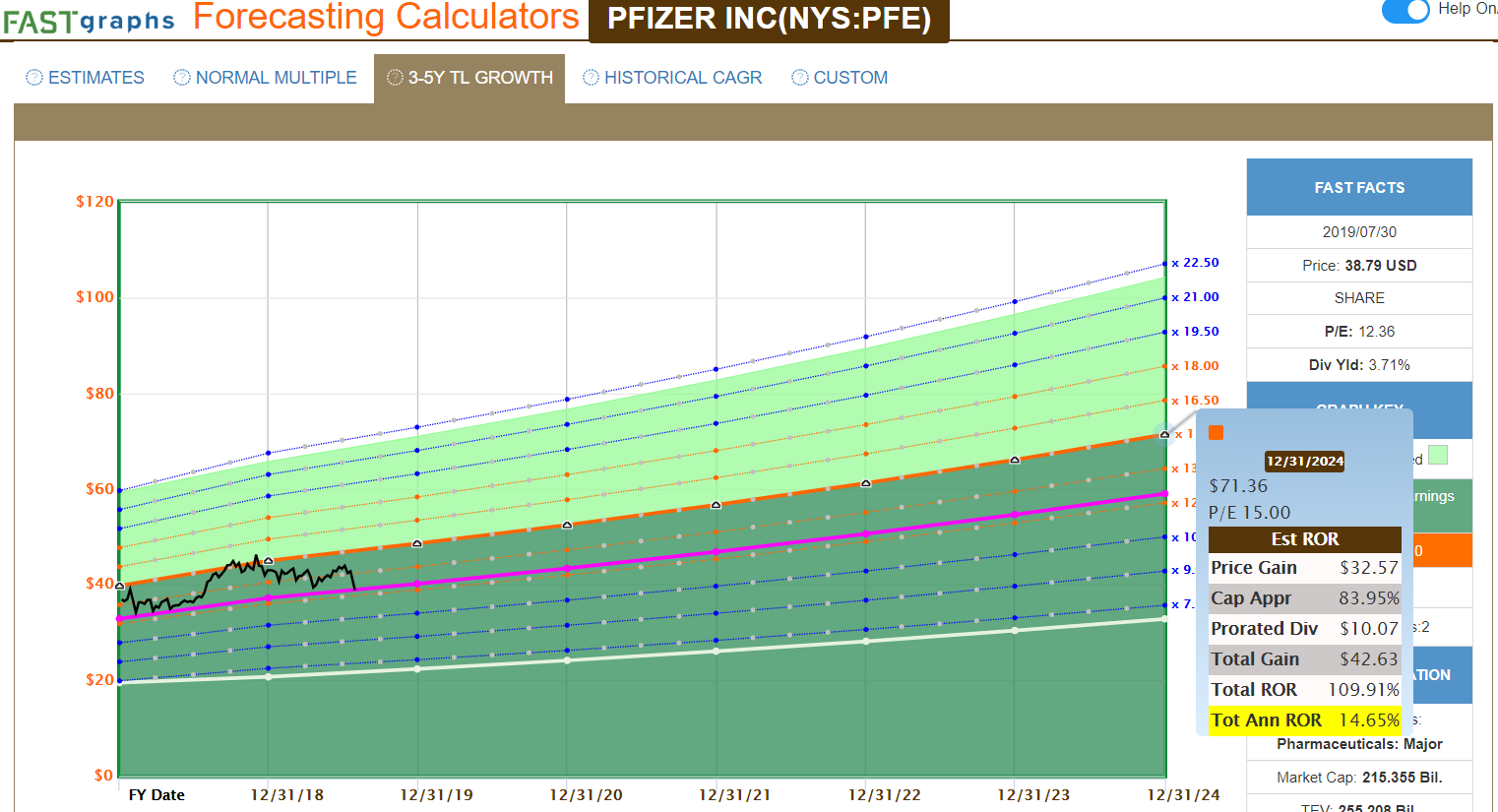
Task: Click help icon beside ESTIMATES tab
Action: coord(34,77)
